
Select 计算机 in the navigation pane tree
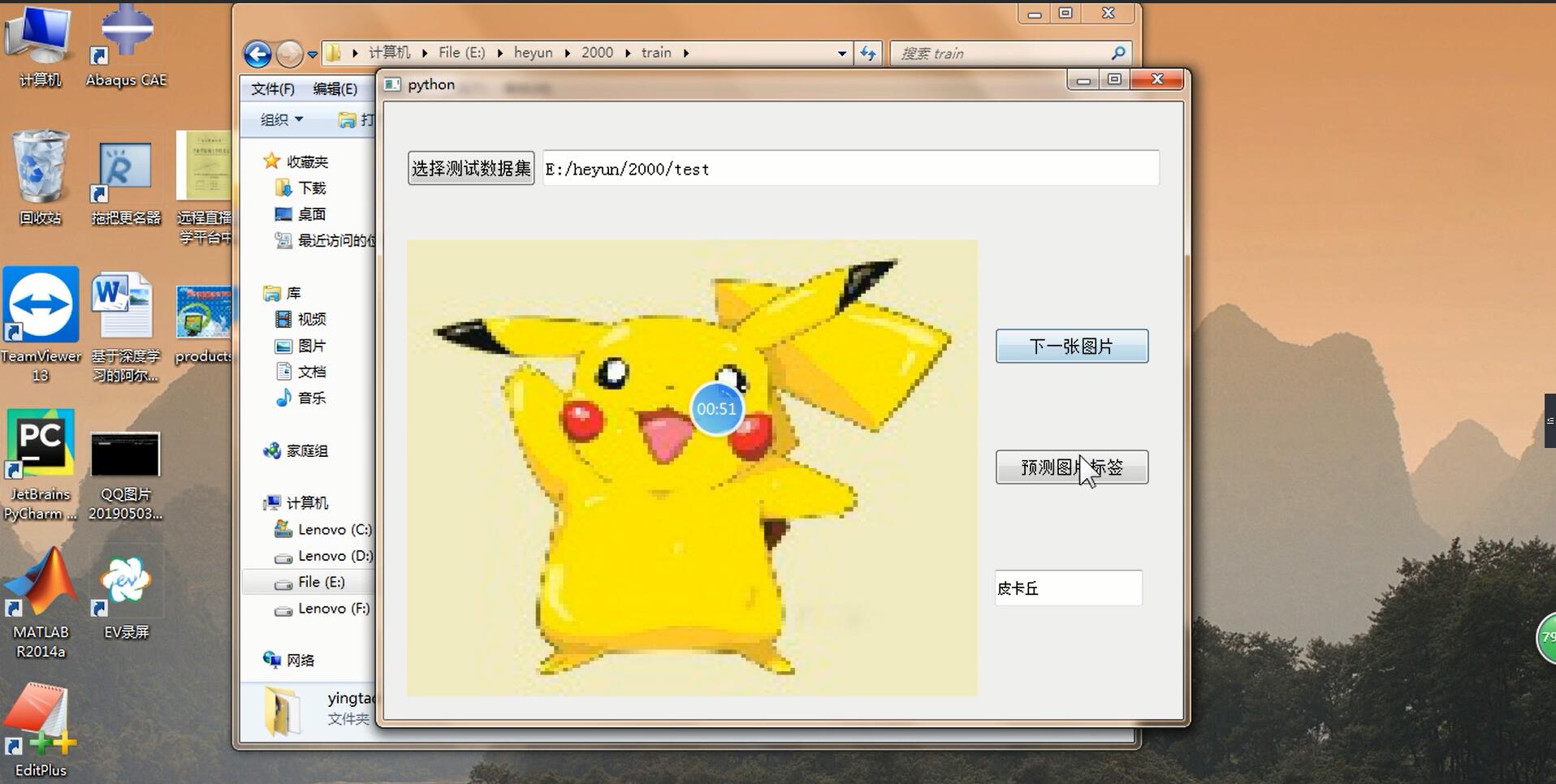click(296, 502)
